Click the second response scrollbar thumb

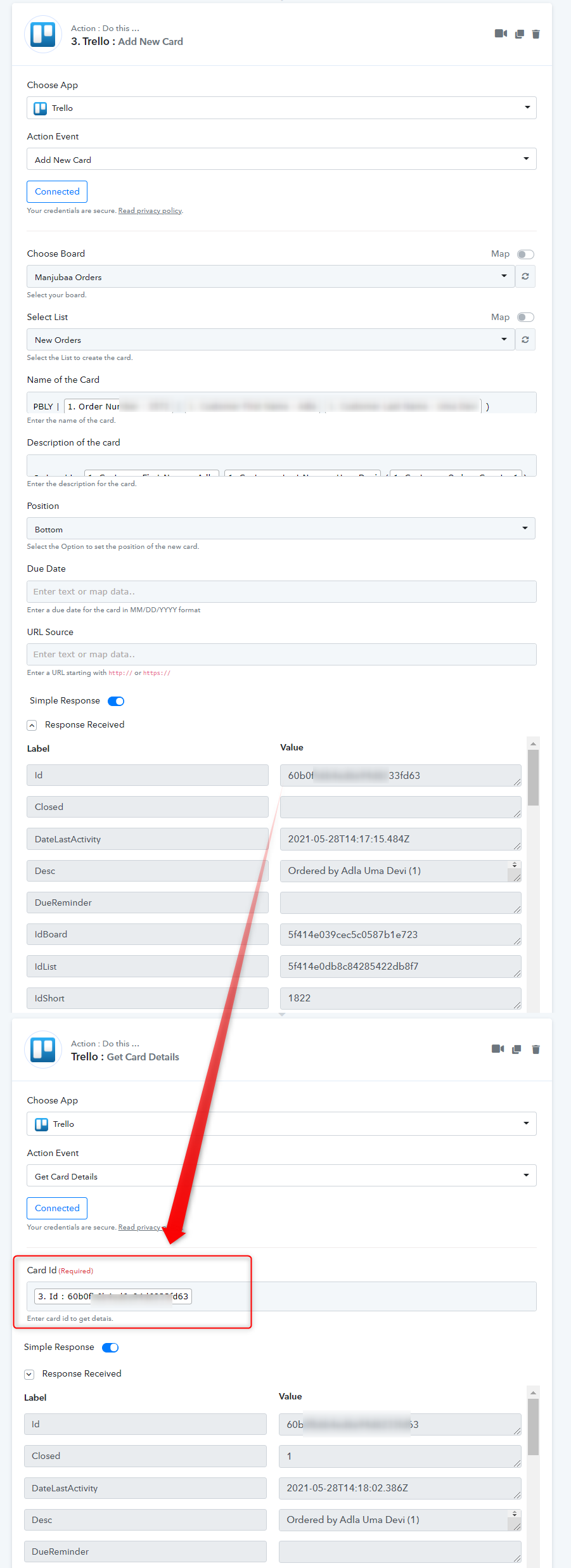(x=533, y=1427)
